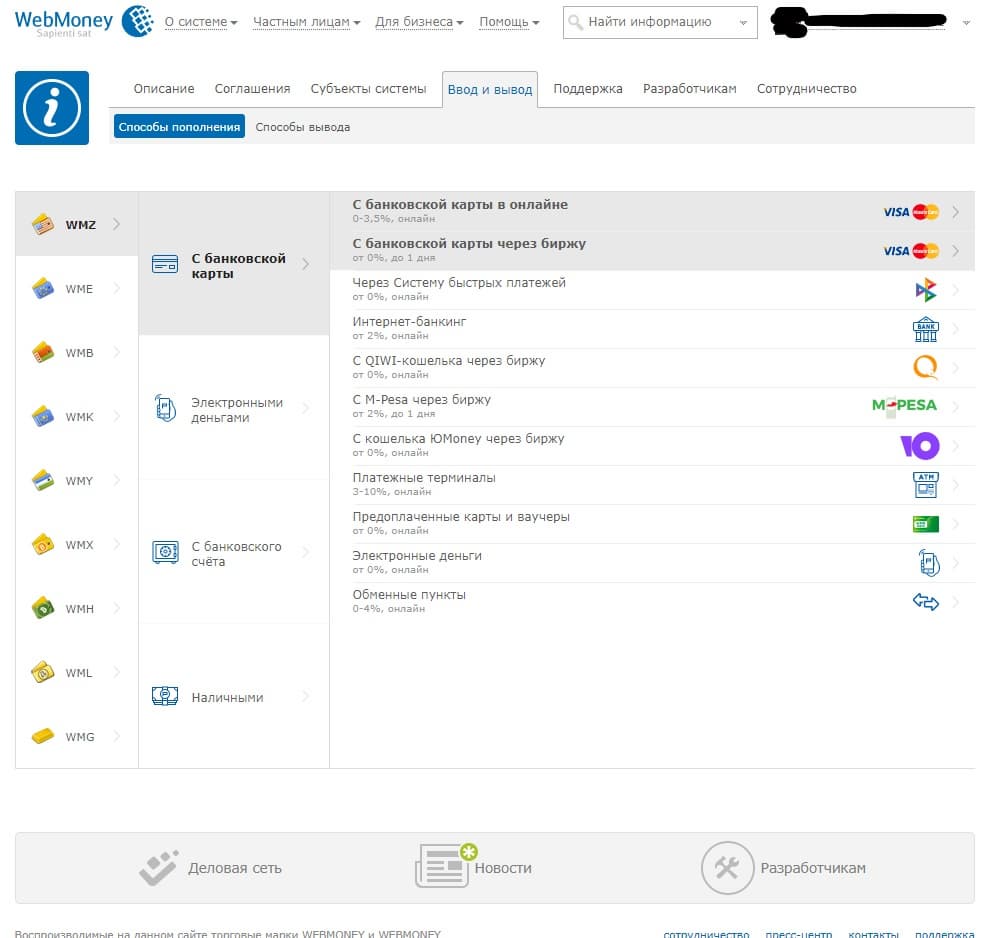Open the пресс-центр footer link
This screenshot has height=938, width=988.
coord(798,934)
